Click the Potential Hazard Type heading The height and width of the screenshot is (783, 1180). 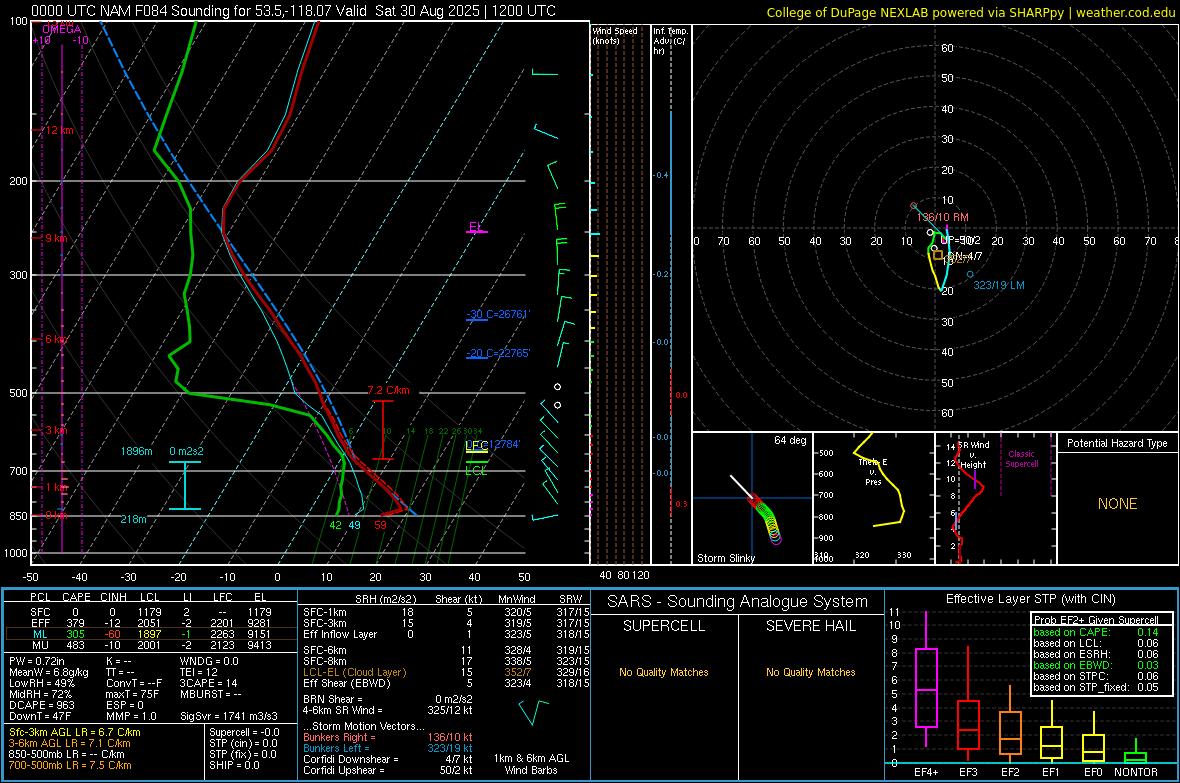point(1117,443)
